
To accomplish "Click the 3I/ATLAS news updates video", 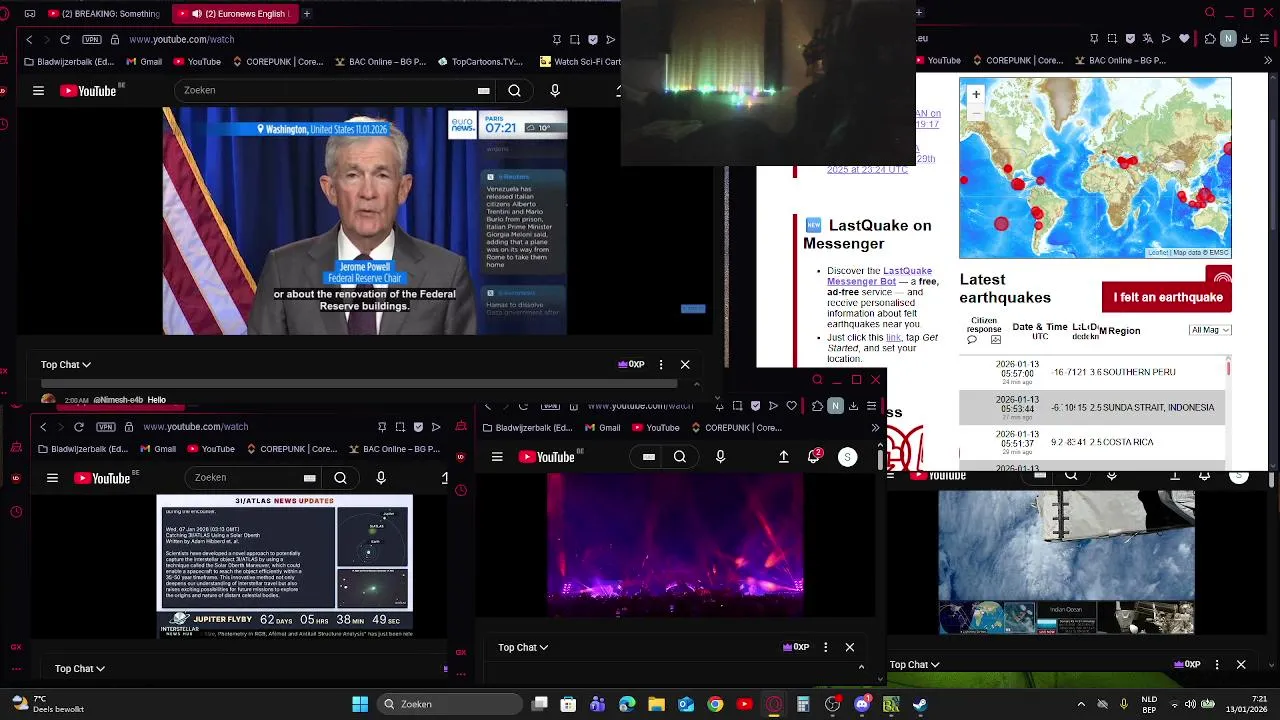I will [x=285, y=566].
